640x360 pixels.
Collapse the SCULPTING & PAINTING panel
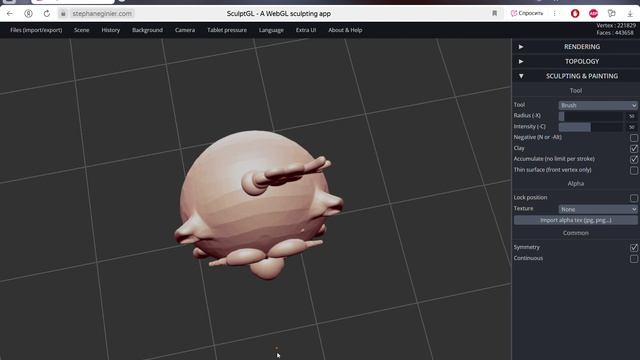click(x=576, y=76)
